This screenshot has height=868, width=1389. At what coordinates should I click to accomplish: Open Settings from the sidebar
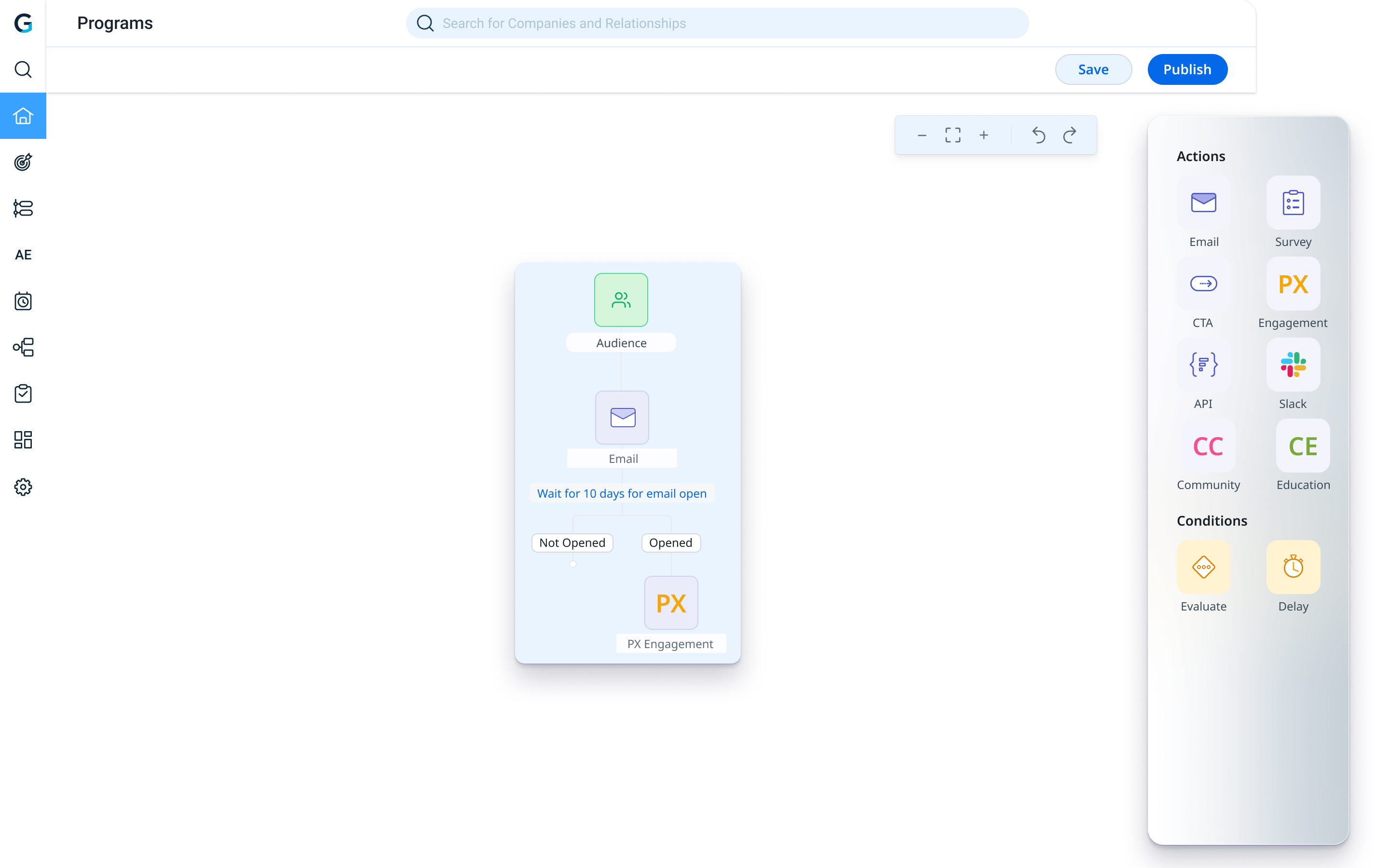pos(23,487)
